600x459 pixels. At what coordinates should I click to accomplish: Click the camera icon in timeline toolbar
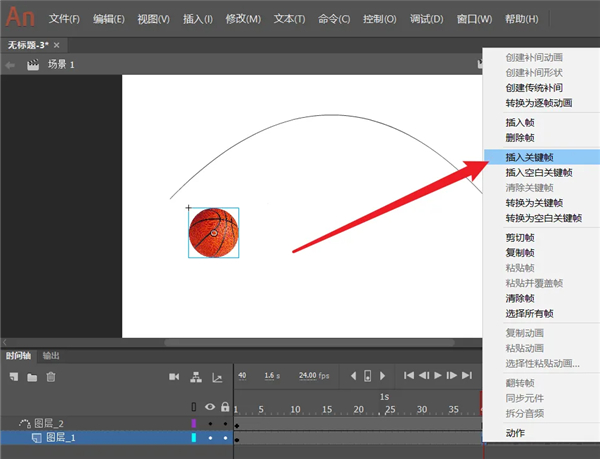[174, 376]
